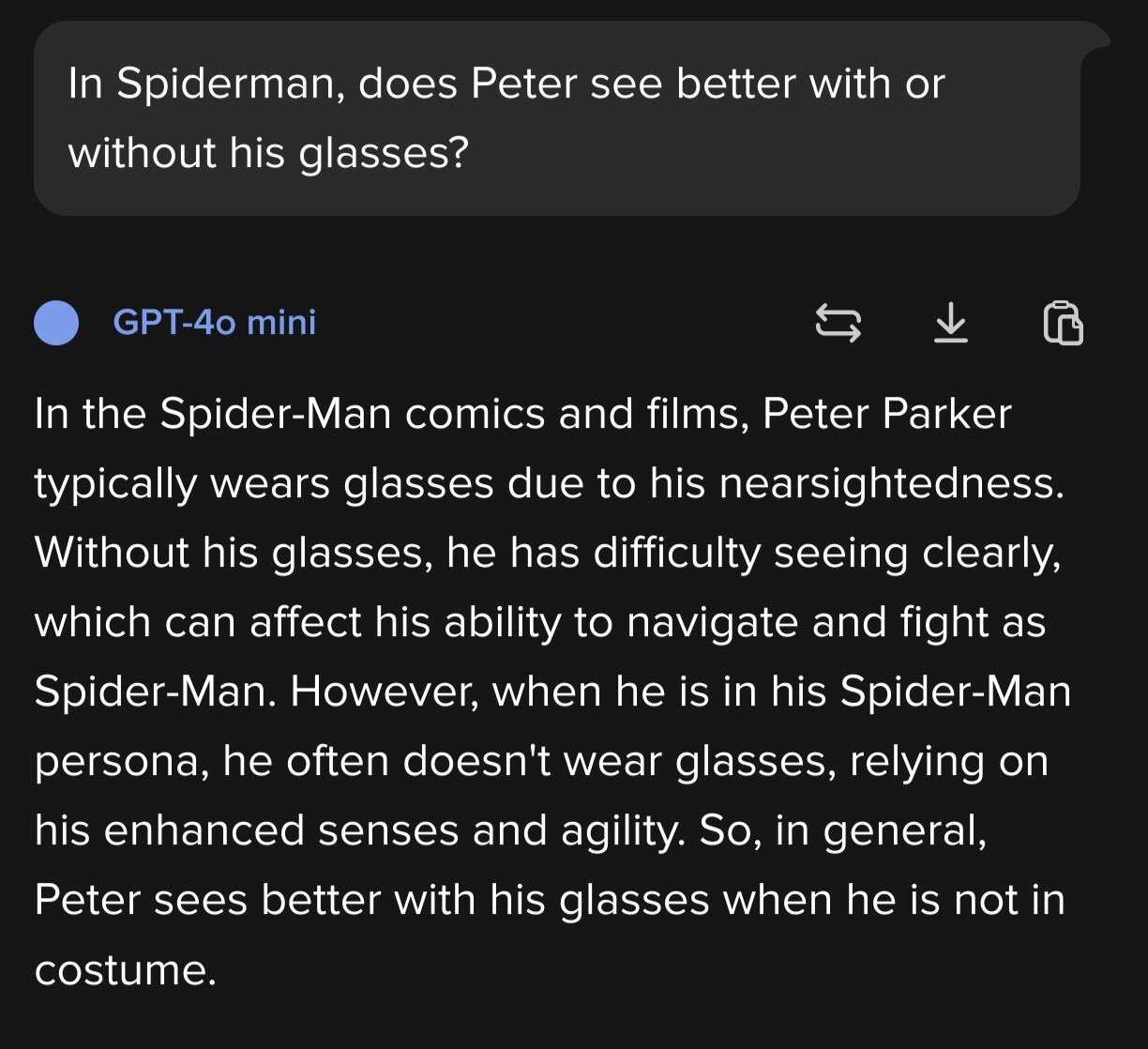Screen dimensions: 1148x1049
Task: Click "without his glasses?" in the user question
Action: pos(267,153)
